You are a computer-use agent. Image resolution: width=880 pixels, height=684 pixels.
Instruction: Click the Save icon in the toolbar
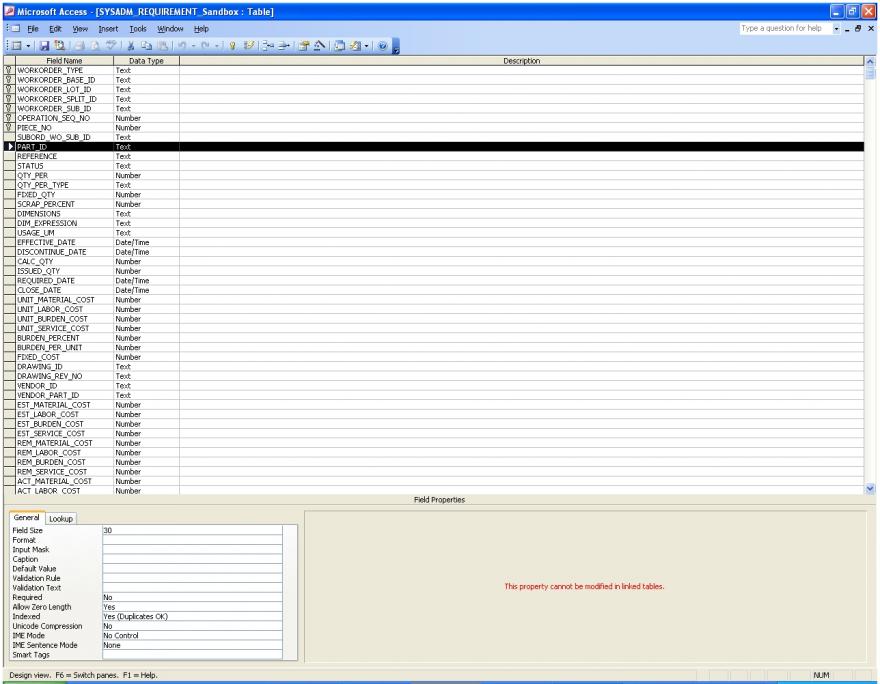click(x=44, y=46)
